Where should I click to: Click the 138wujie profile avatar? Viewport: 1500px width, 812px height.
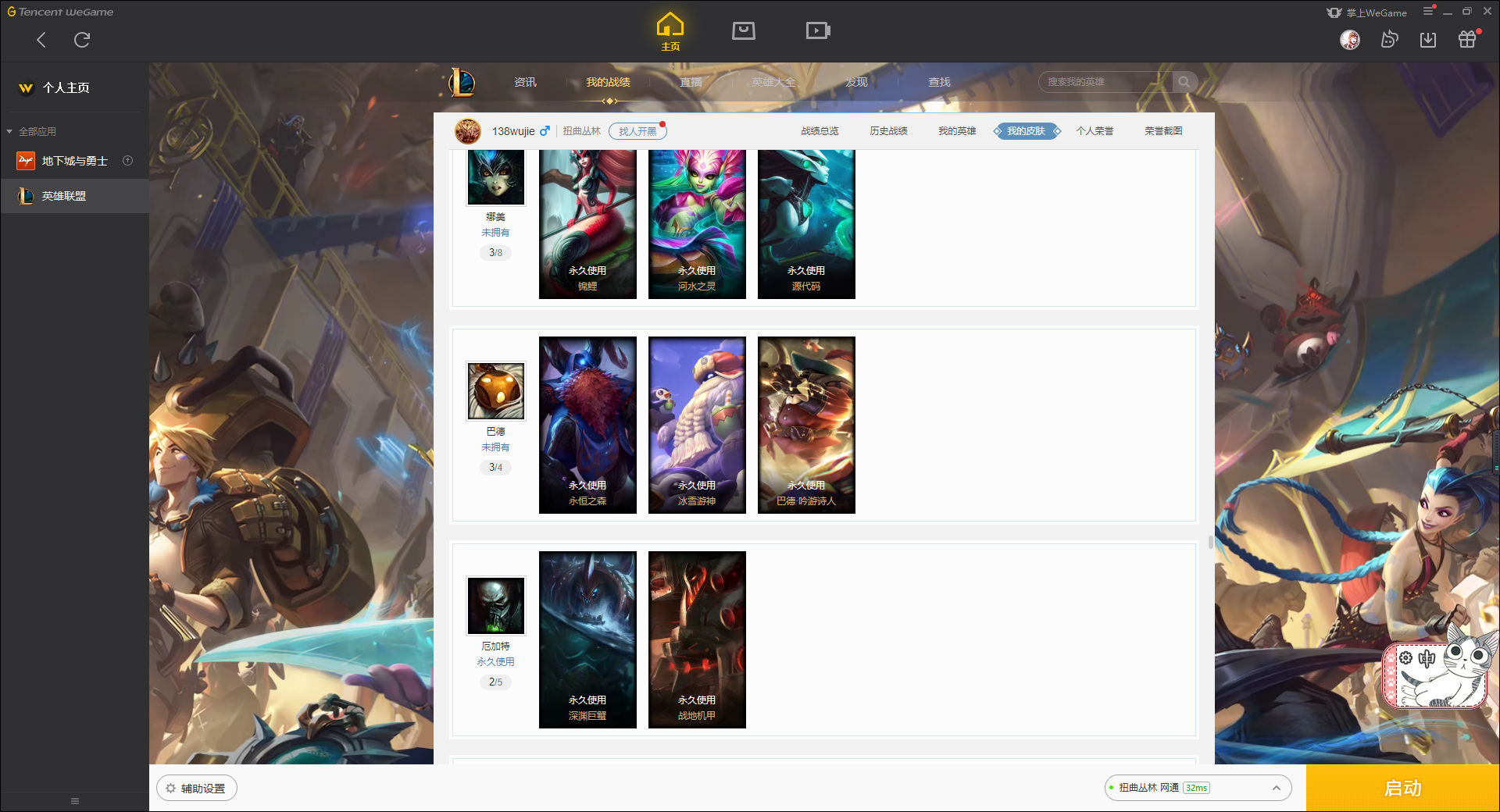(x=468, y=131)
